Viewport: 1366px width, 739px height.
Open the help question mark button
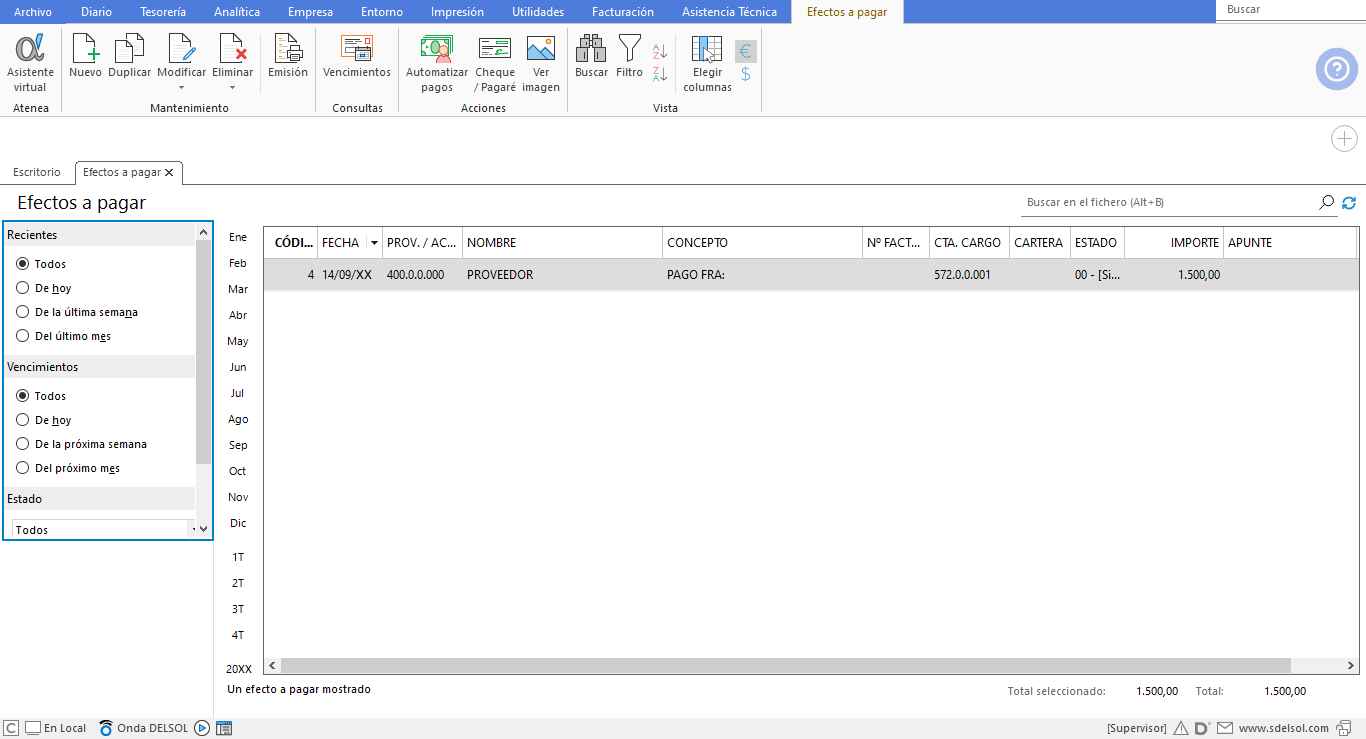pos(1337,69)
